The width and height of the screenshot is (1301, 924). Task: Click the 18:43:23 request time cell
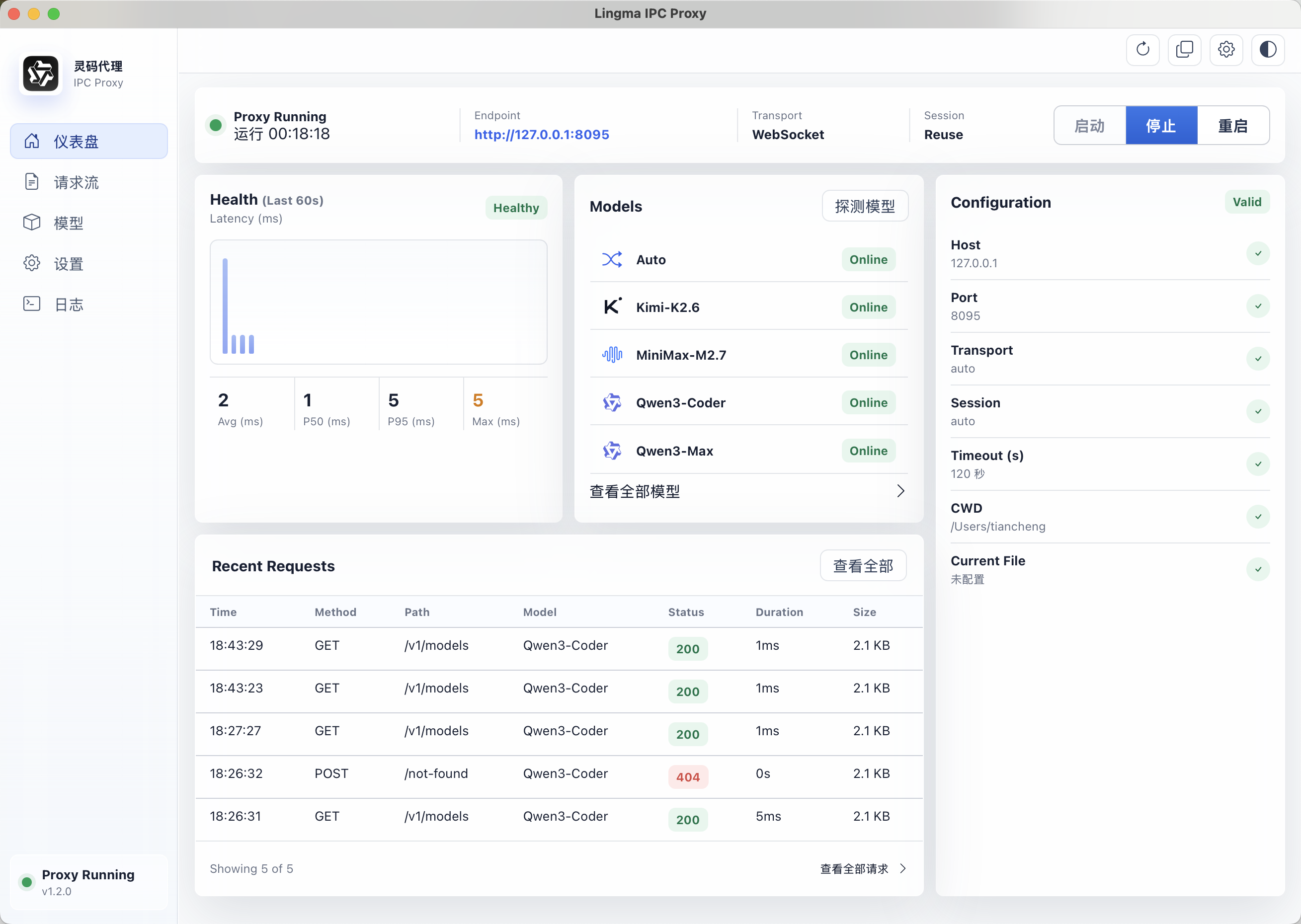click(x=236, y=688)
